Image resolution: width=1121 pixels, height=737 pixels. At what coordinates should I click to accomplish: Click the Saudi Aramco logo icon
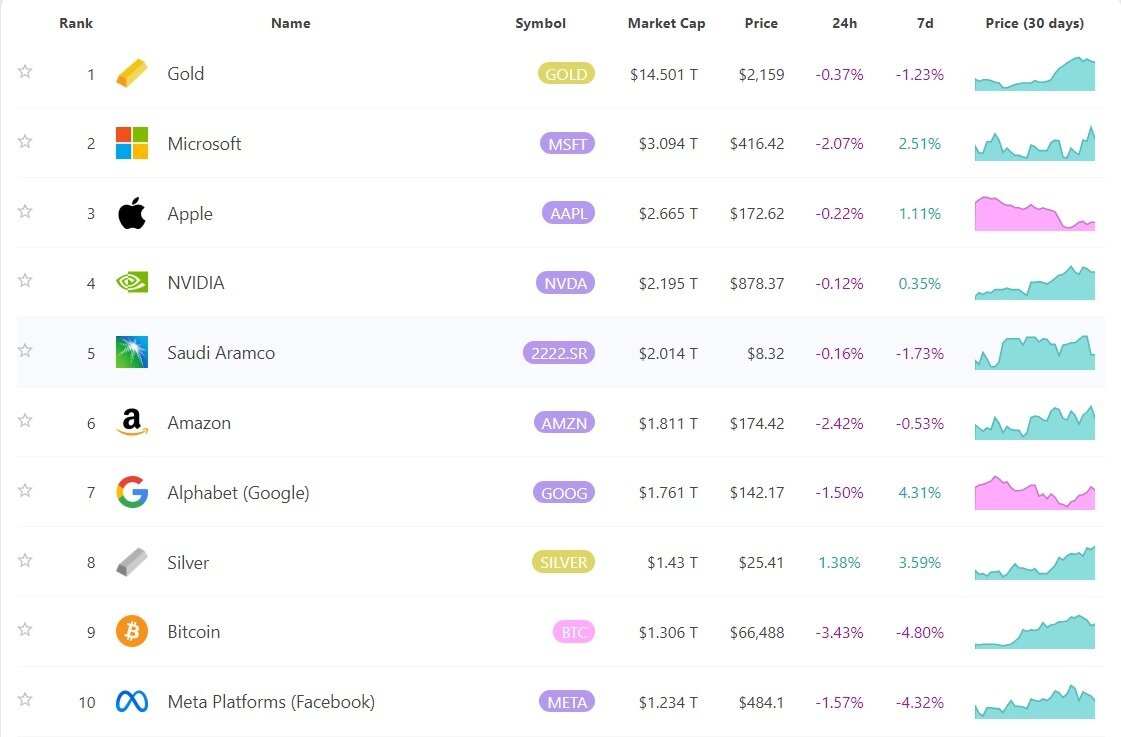pos(132,352)
